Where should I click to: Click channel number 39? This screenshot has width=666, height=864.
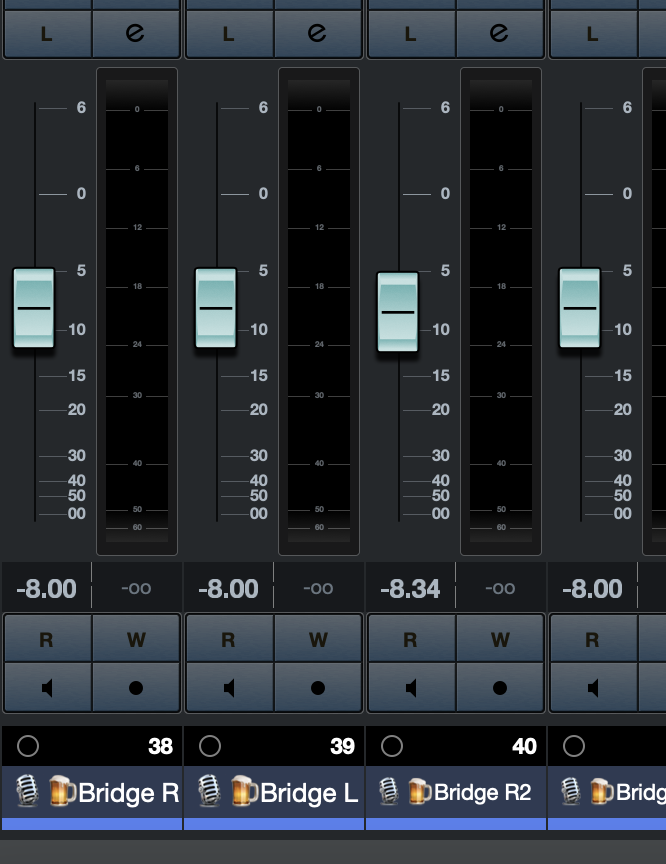click(x=342, y=746)
